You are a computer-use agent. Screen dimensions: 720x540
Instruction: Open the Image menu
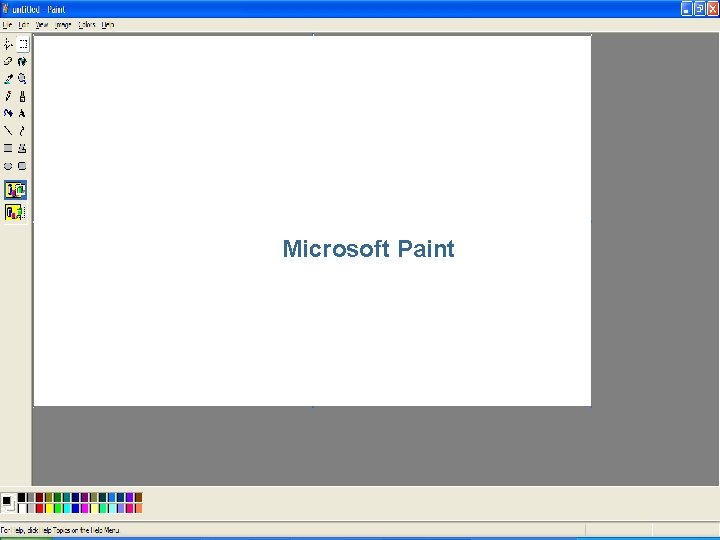[63, 25]
